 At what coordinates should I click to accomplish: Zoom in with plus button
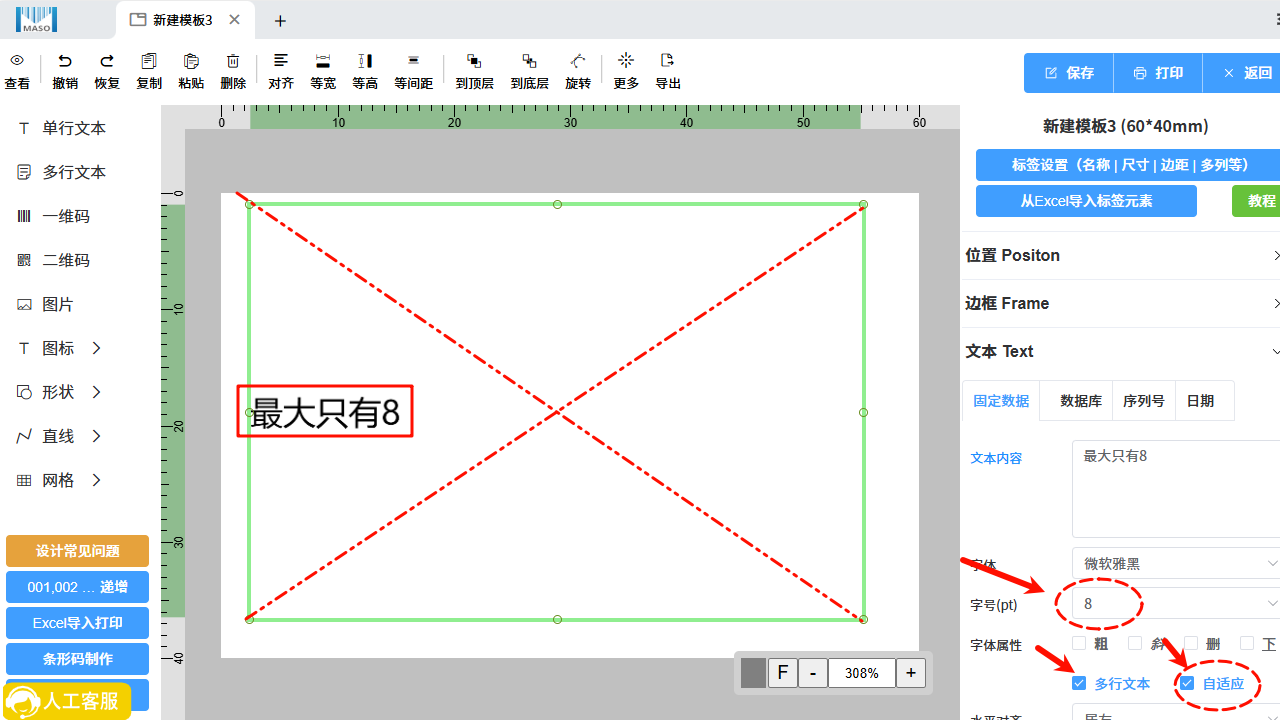pos(910,673)
